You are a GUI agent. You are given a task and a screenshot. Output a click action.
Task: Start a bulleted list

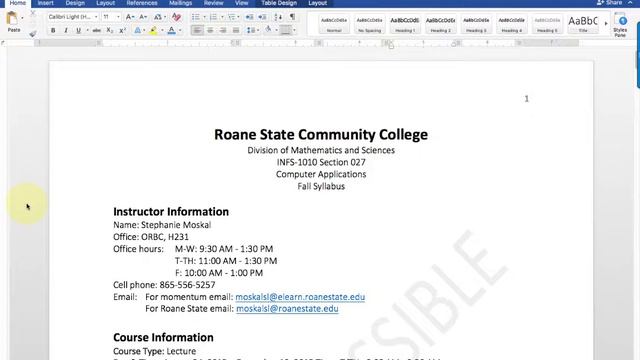coord(196,17)
